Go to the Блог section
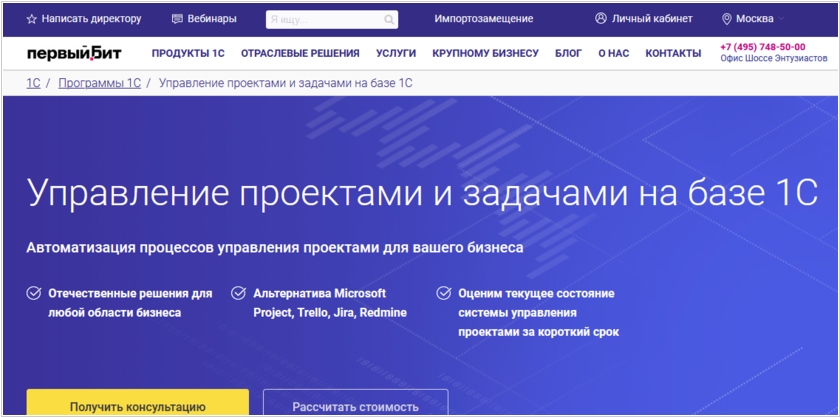This screenshot has width=840, height=417. click(x=568, y=53)
